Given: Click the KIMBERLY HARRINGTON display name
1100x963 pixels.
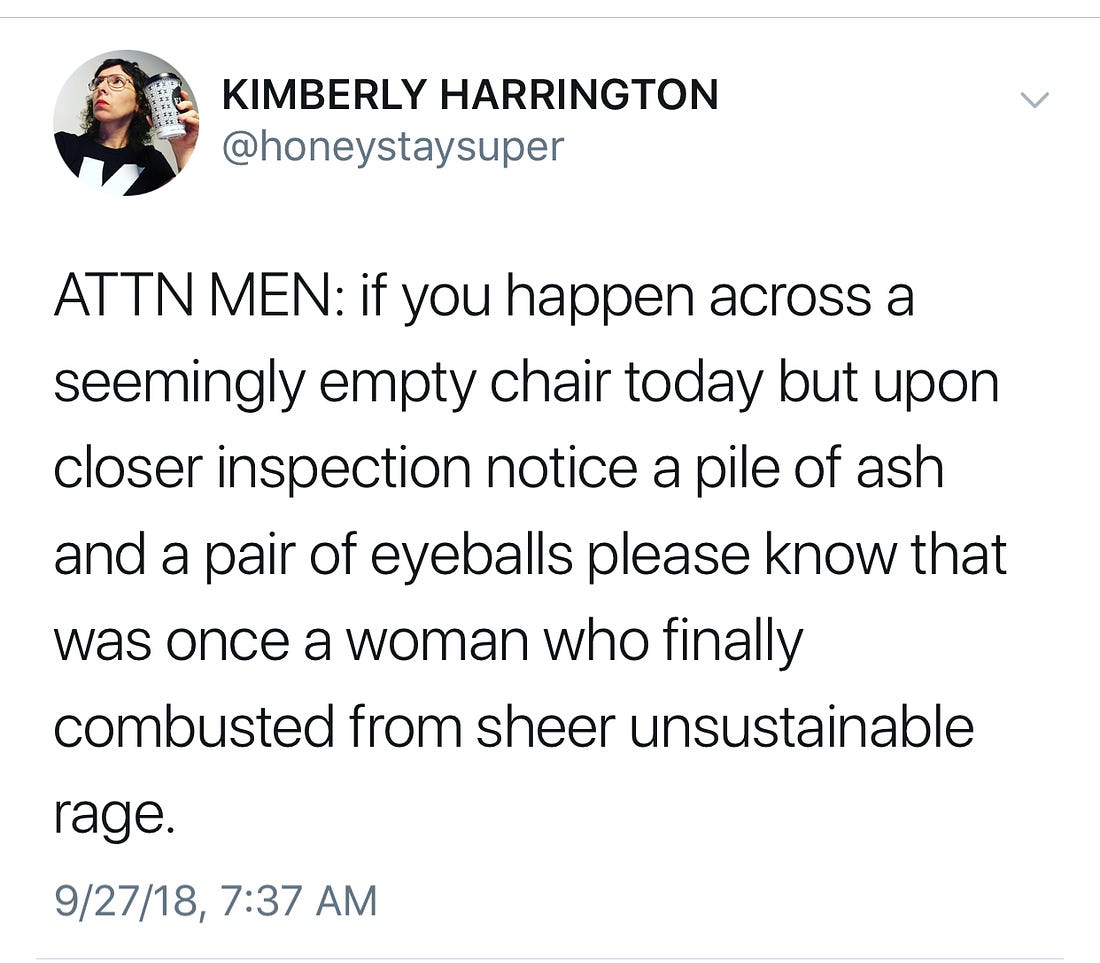Looking at the screenshot, I should [x=470, y=95].
